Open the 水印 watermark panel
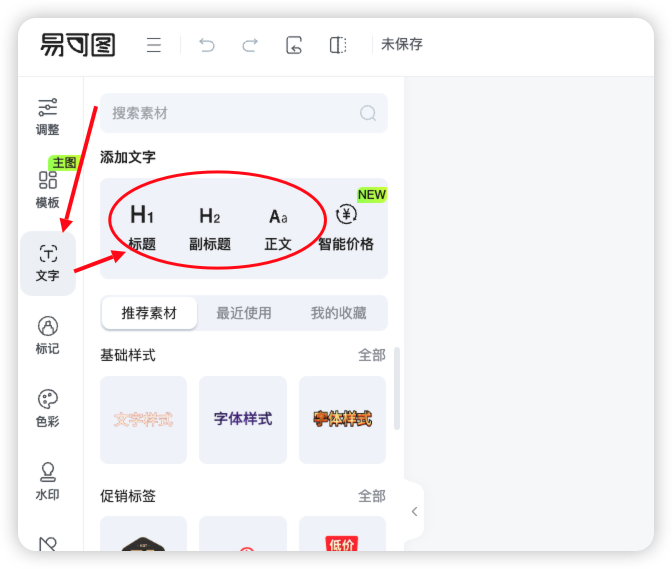 tap(48, 481)
